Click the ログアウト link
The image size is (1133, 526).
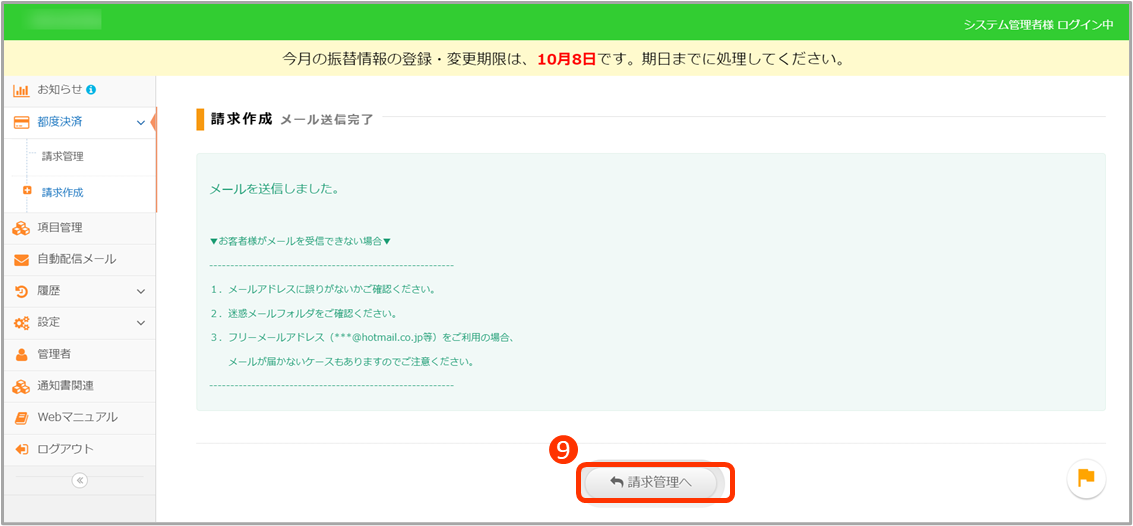tap(65, 449)
